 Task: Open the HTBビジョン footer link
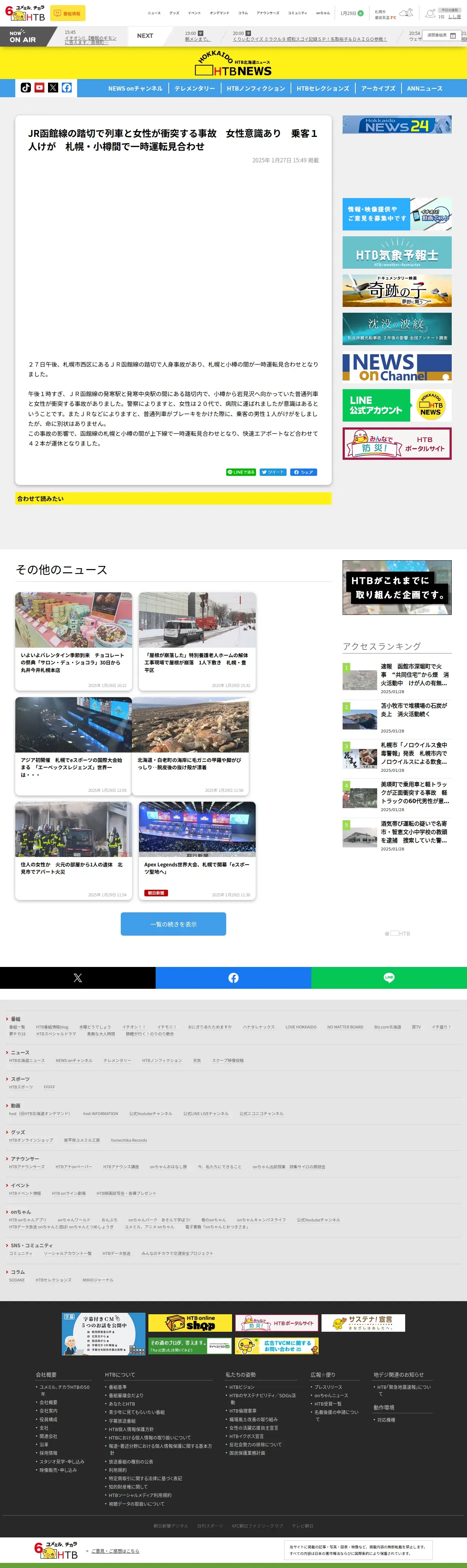tap(242, 1387)
